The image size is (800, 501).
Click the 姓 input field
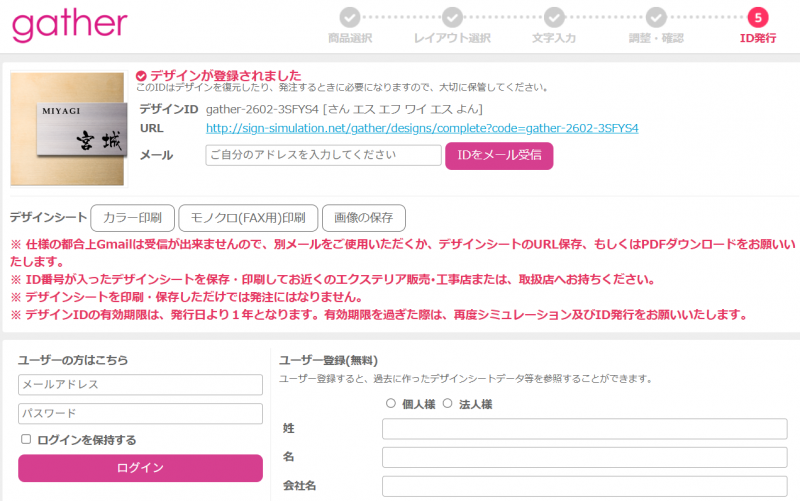pyautogui.click(x=584, y=429)
